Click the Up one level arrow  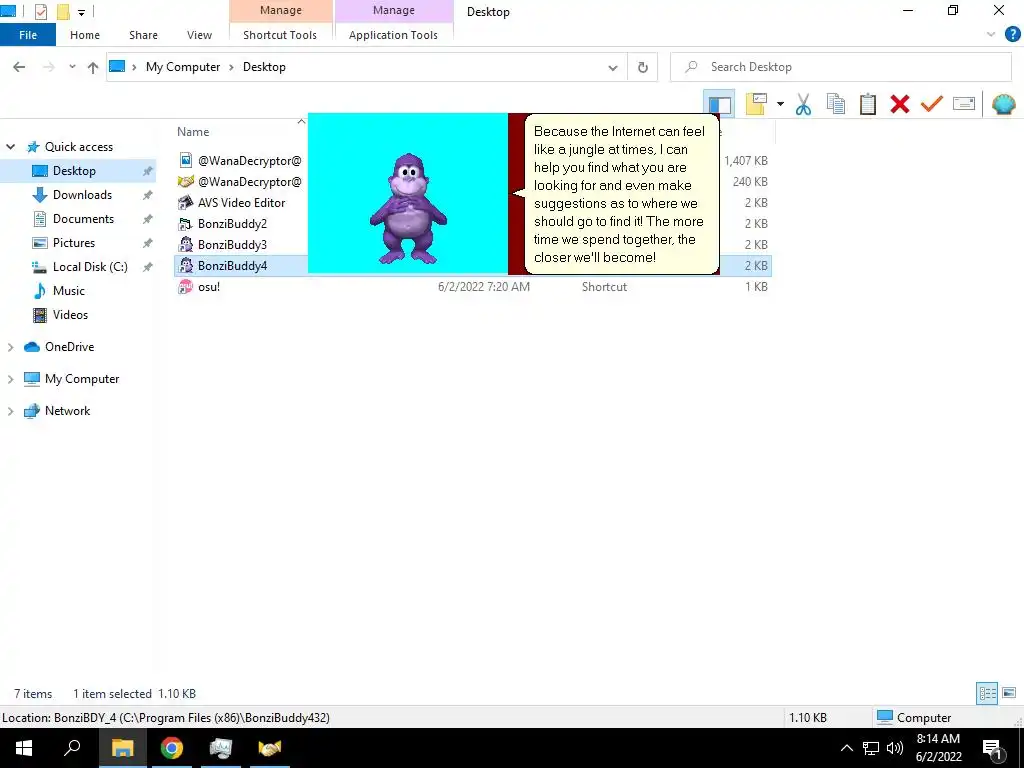pyautogui.click(x=93, y=67)
